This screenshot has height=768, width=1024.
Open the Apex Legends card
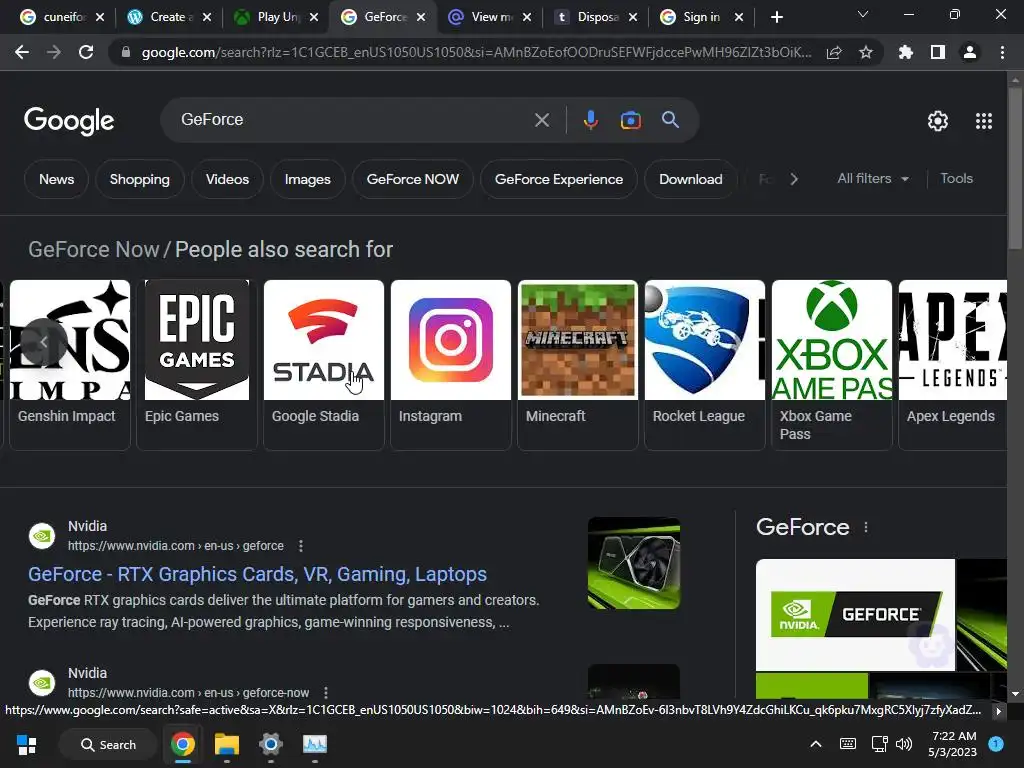coord(953,364)
